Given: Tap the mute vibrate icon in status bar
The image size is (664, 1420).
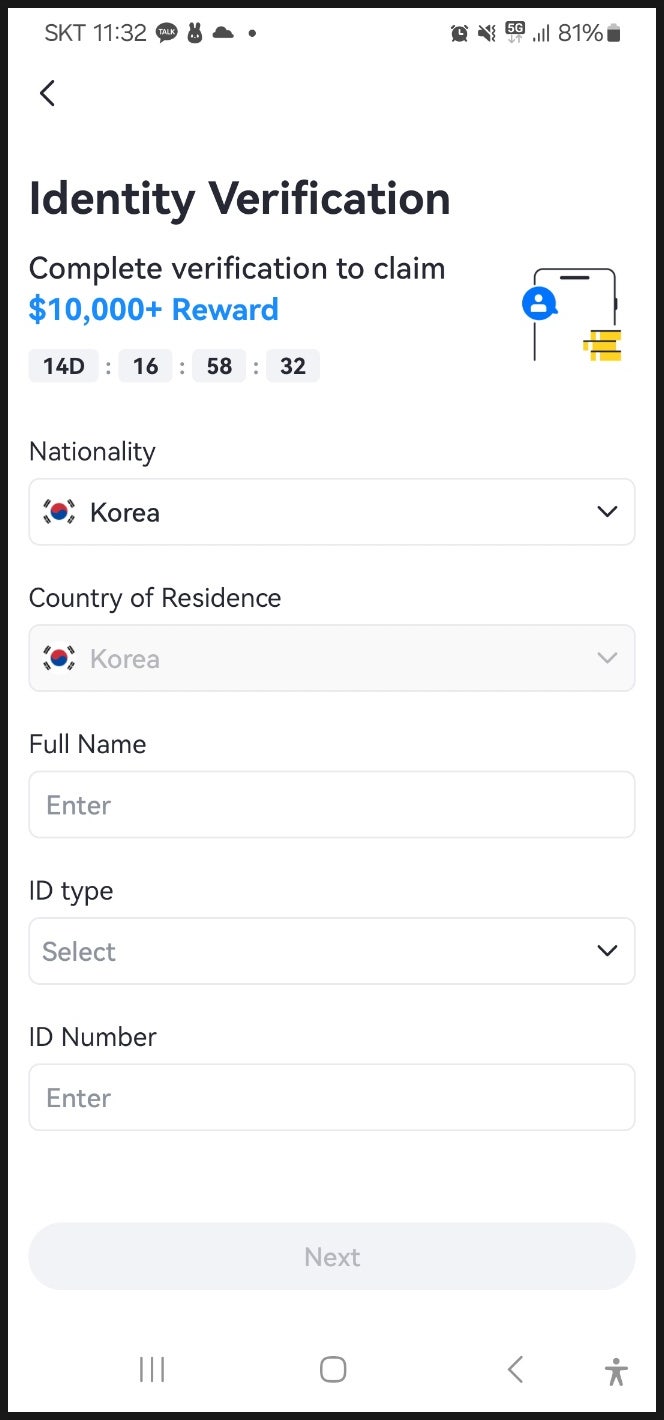Looking at the screenshot, I should [x=487, y=33].
